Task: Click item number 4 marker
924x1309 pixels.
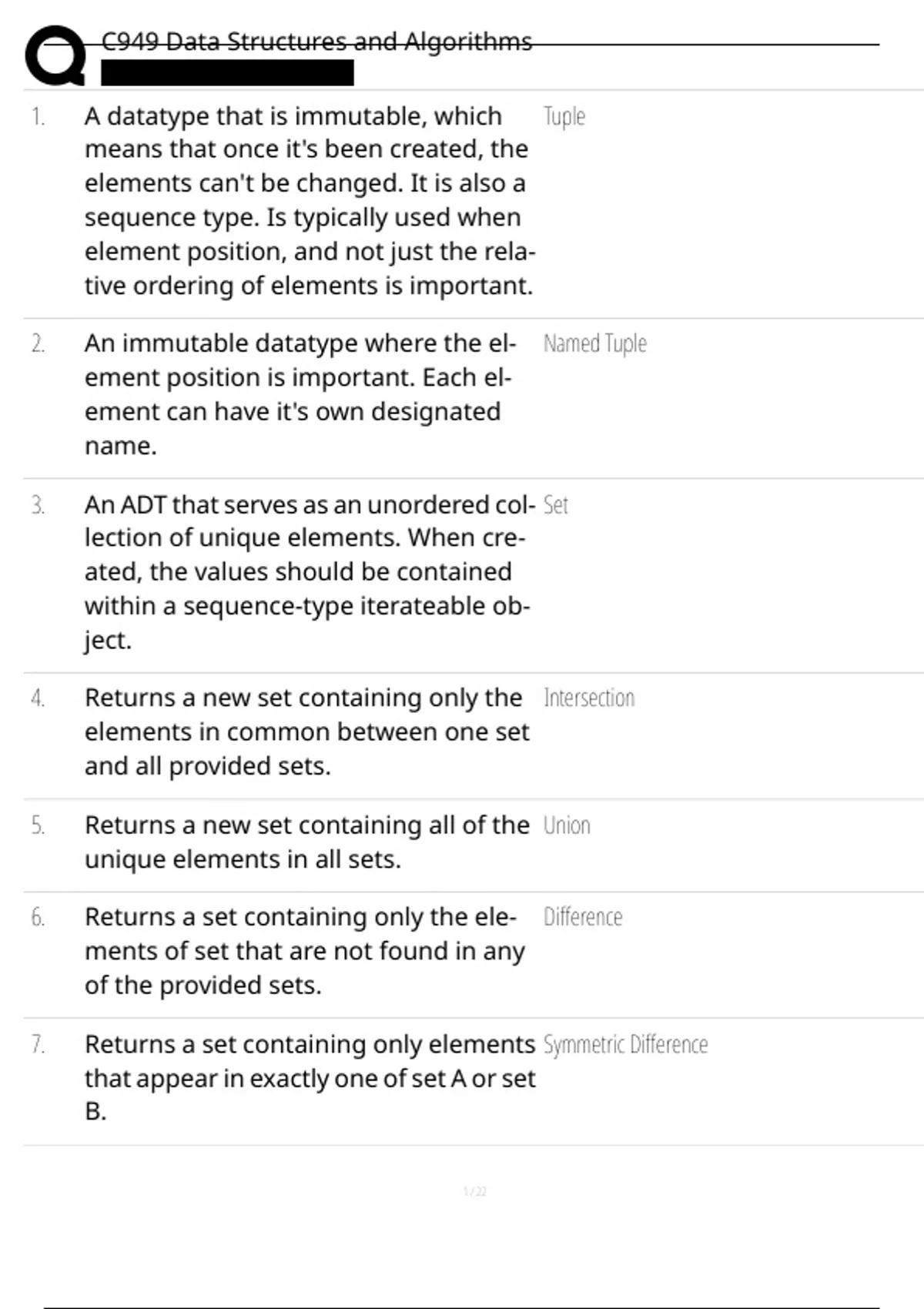Action: click(38, 698)
